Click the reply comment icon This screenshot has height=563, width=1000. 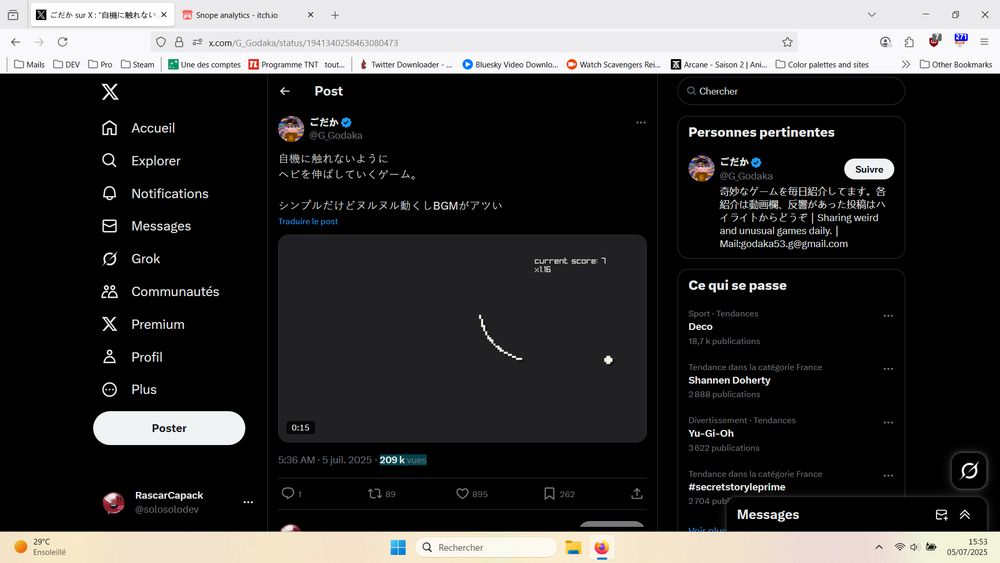[x=288, y=494]
